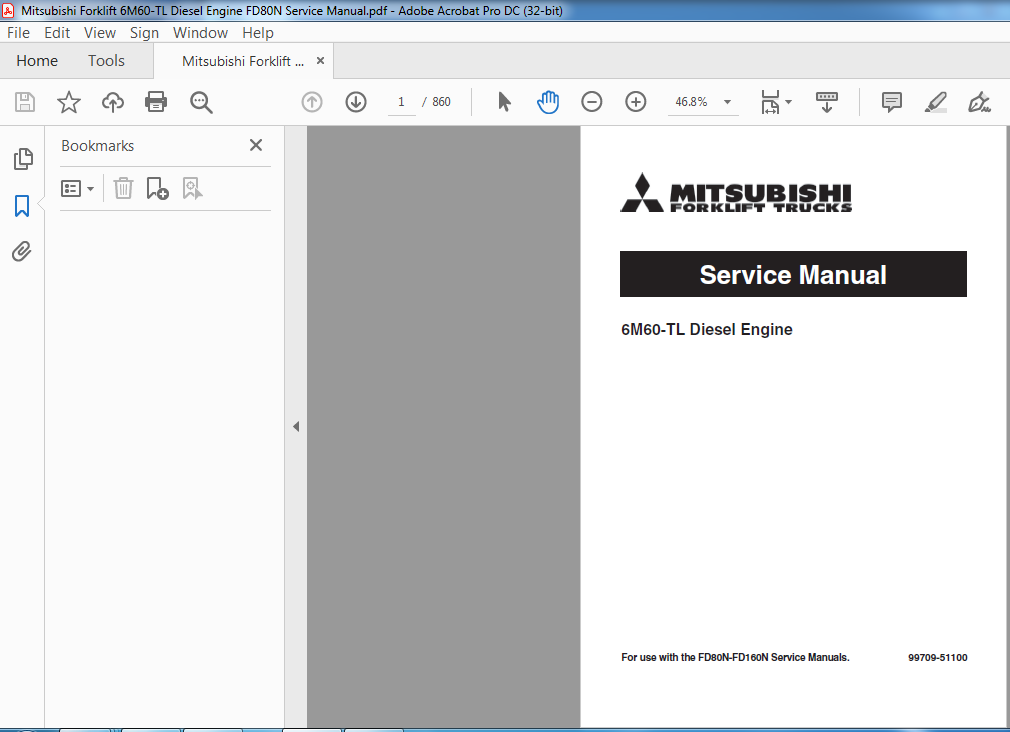
Task: Click 'For use with the FD80N-FD160N' text
Action: coord(735,657)
